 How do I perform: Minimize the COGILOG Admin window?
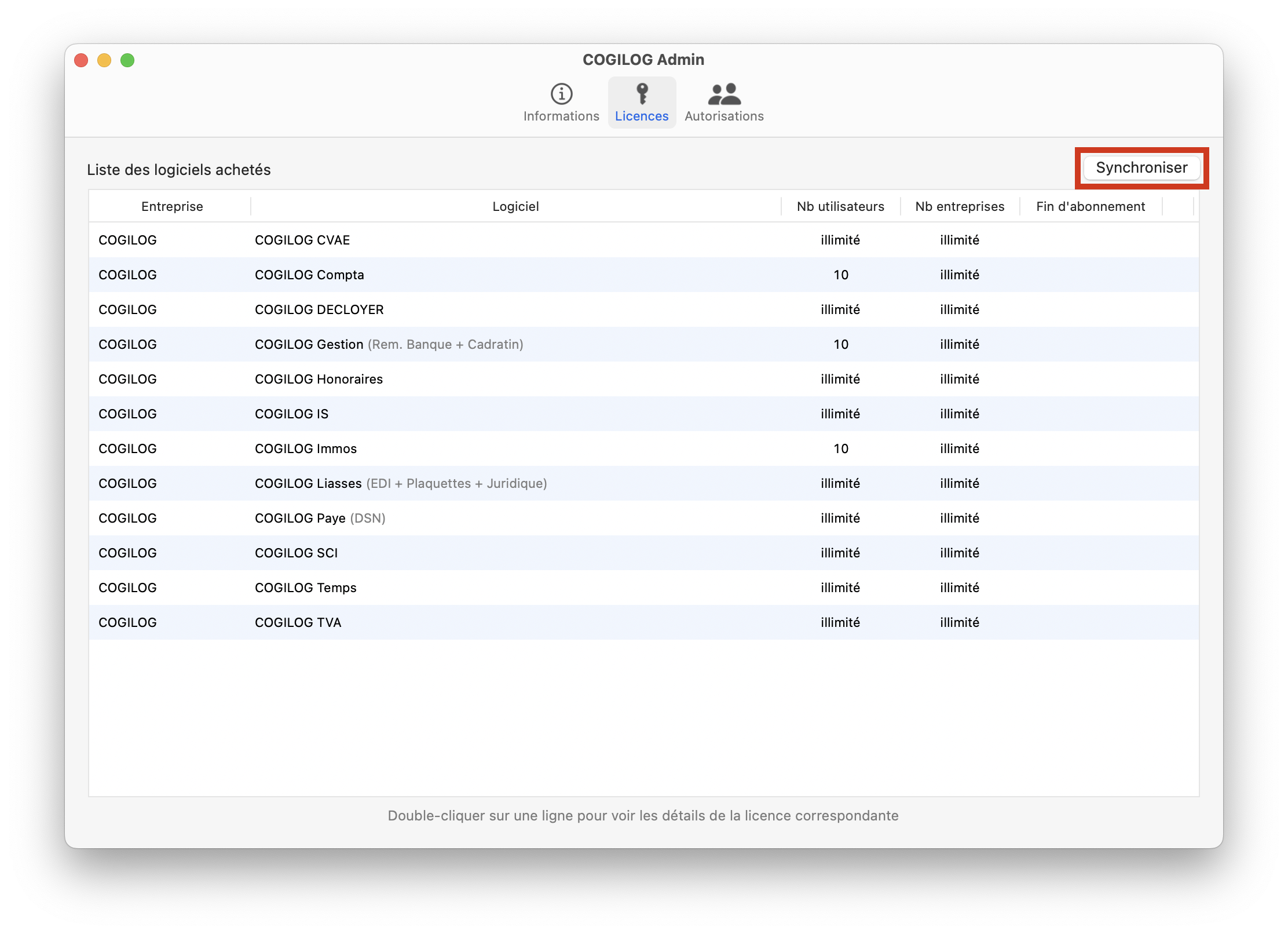[104, 60]
